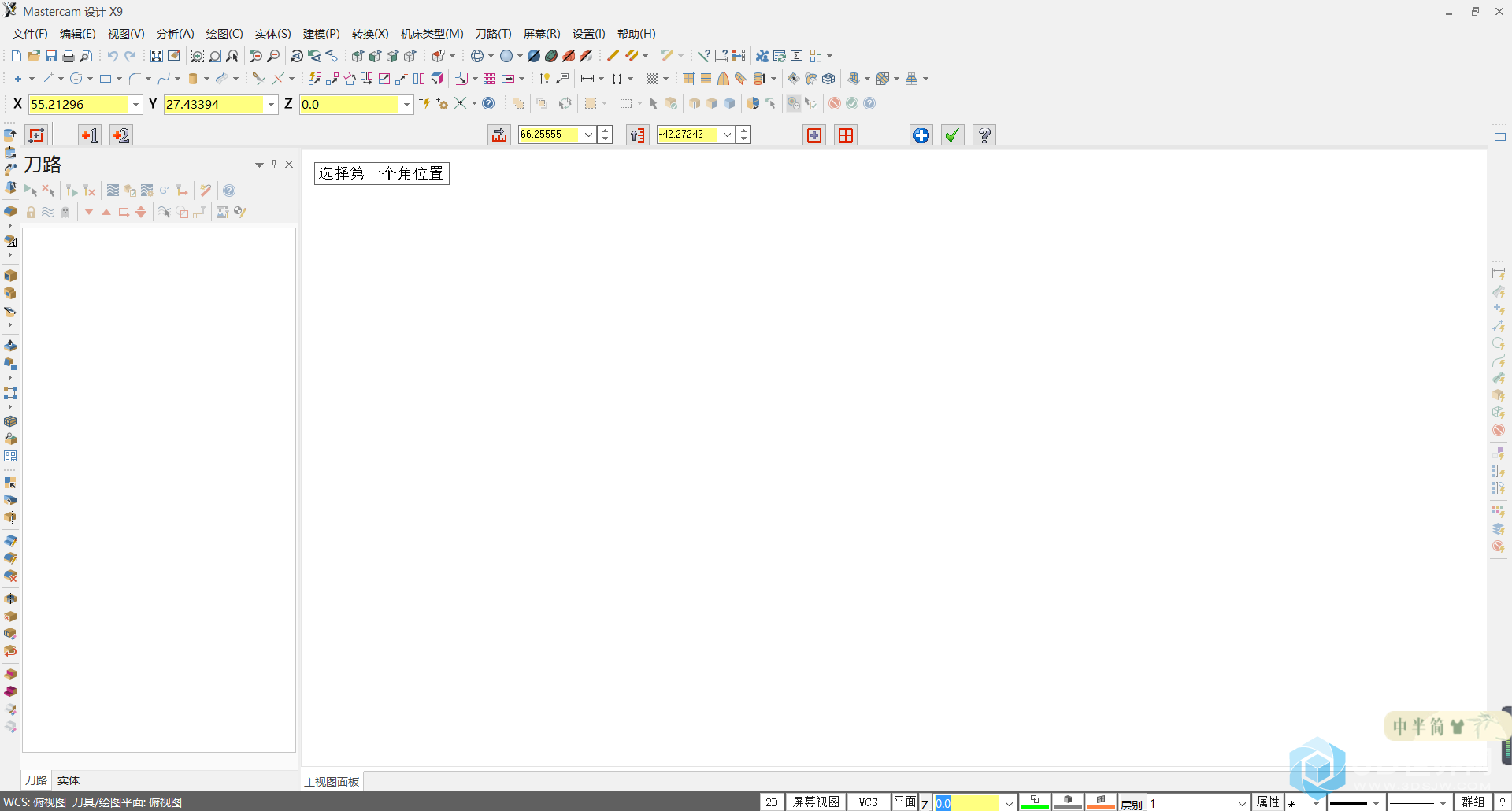Toggle the anchor-to-center rectangle option
The width and height of the screenshot is (1512, 811).
[x=814, y=135]
